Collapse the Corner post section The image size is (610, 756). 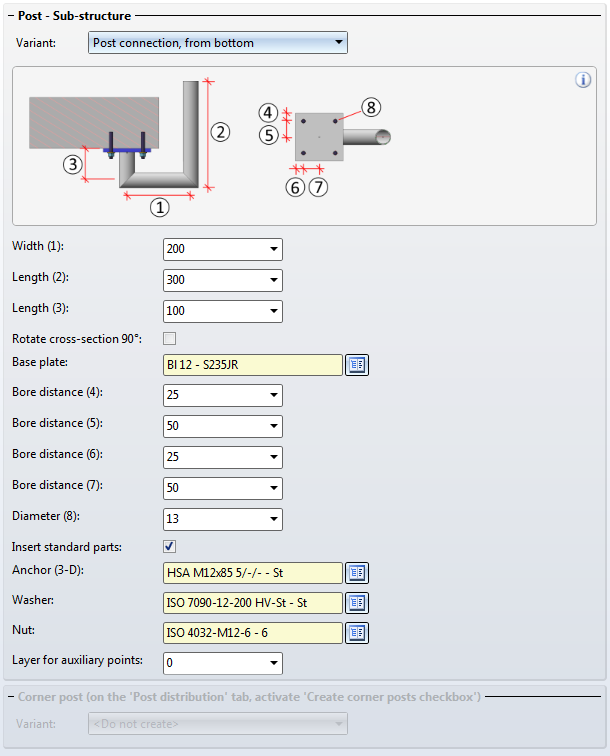point(11,697)
